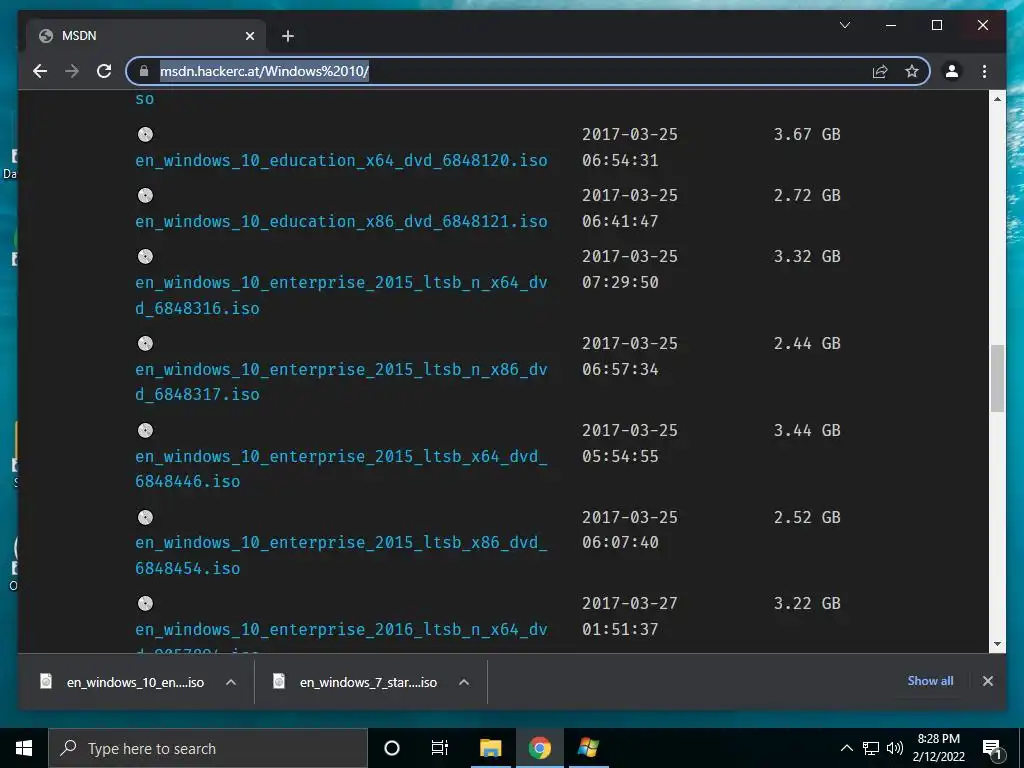Open Chrome three-dot menu
Screen dimensions: 1024x768
point(984,71)
